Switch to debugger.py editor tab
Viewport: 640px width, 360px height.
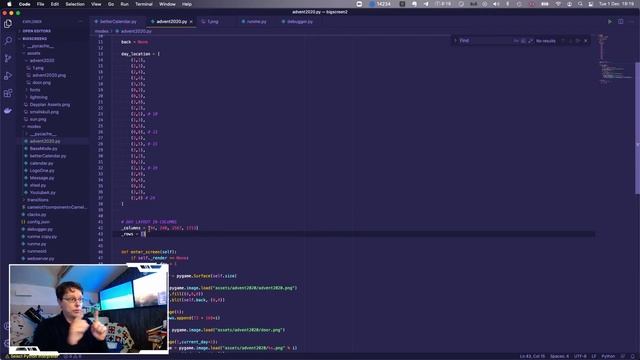300,22
